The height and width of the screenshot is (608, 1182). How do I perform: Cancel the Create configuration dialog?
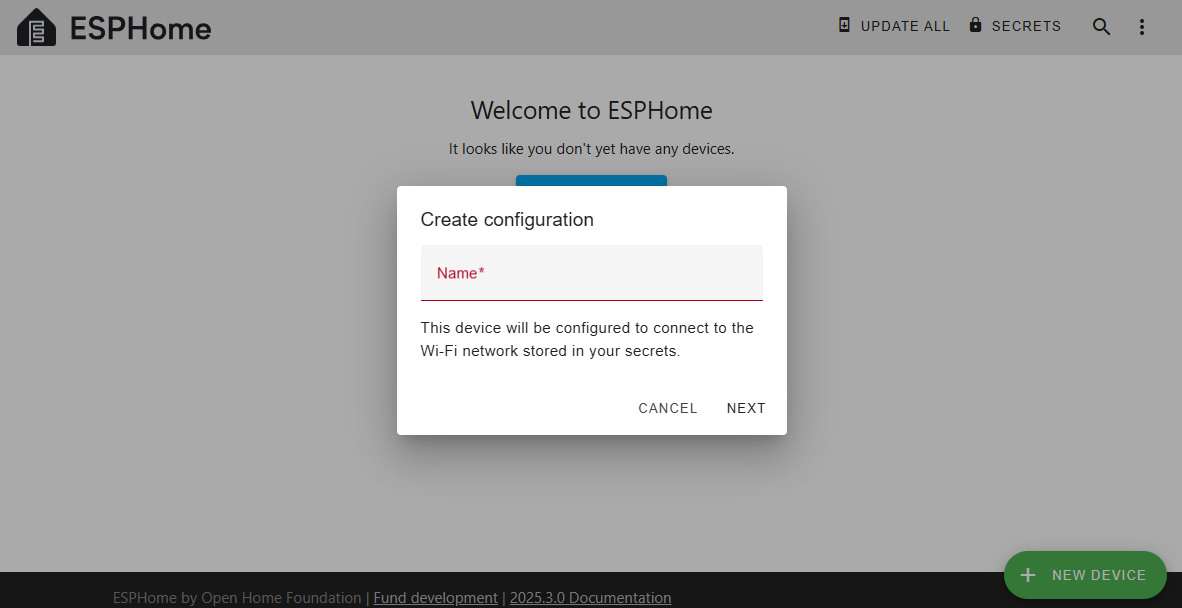click(x=668, y=408)
